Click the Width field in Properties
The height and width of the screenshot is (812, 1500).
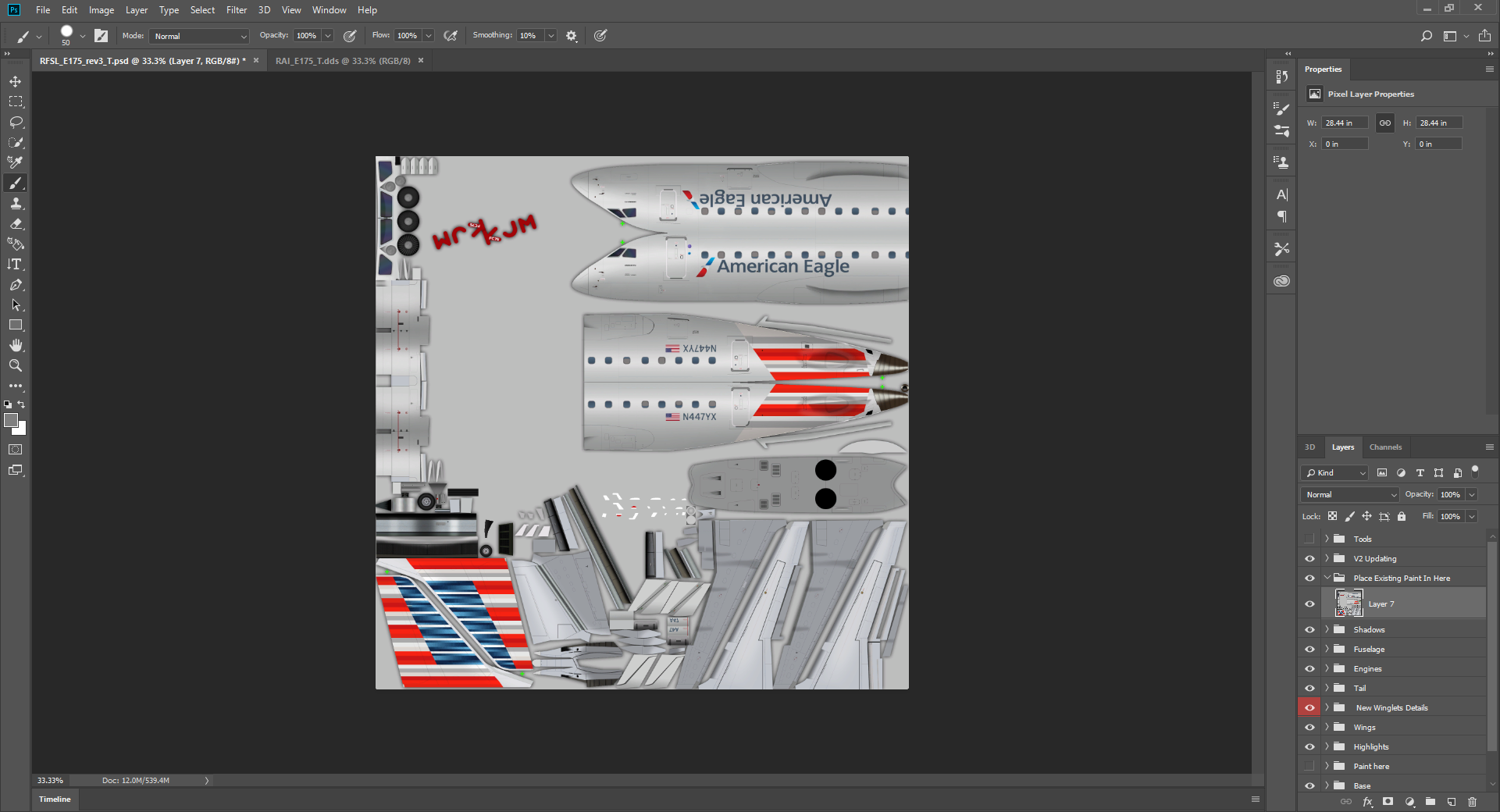(x=1345, y=123)
